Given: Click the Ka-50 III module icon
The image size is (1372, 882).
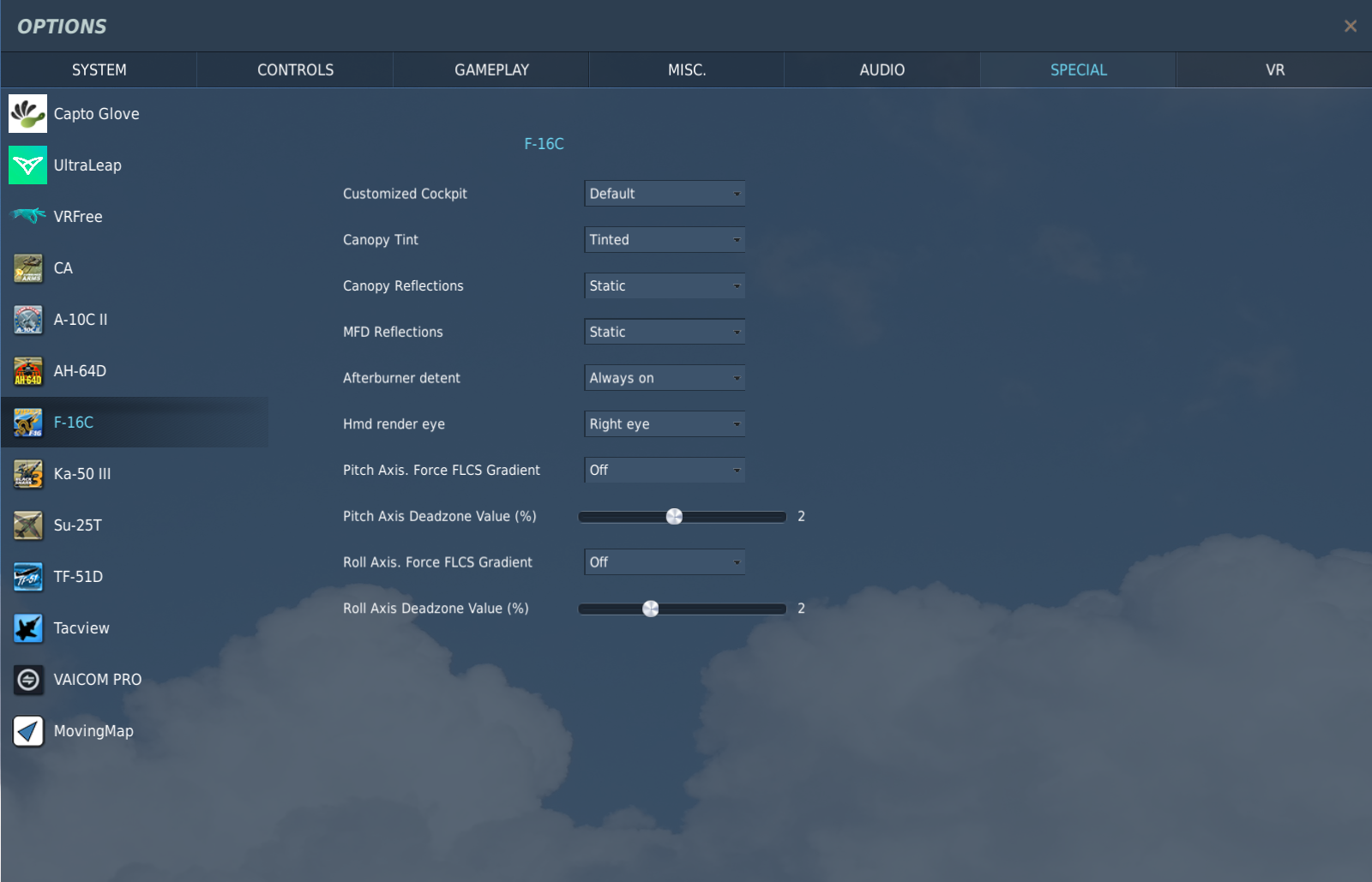Looking at the screenshot, I should 27,473.
